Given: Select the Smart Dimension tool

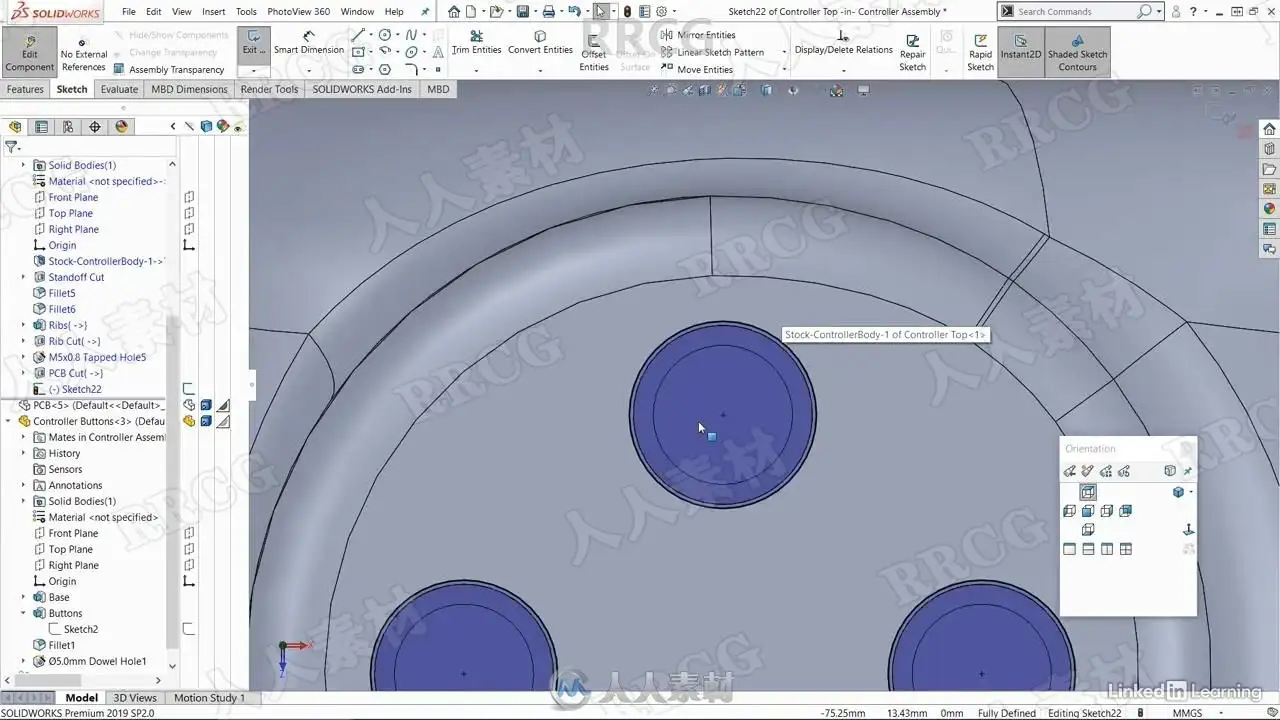Looking at the screenshot, I should 308,45.
